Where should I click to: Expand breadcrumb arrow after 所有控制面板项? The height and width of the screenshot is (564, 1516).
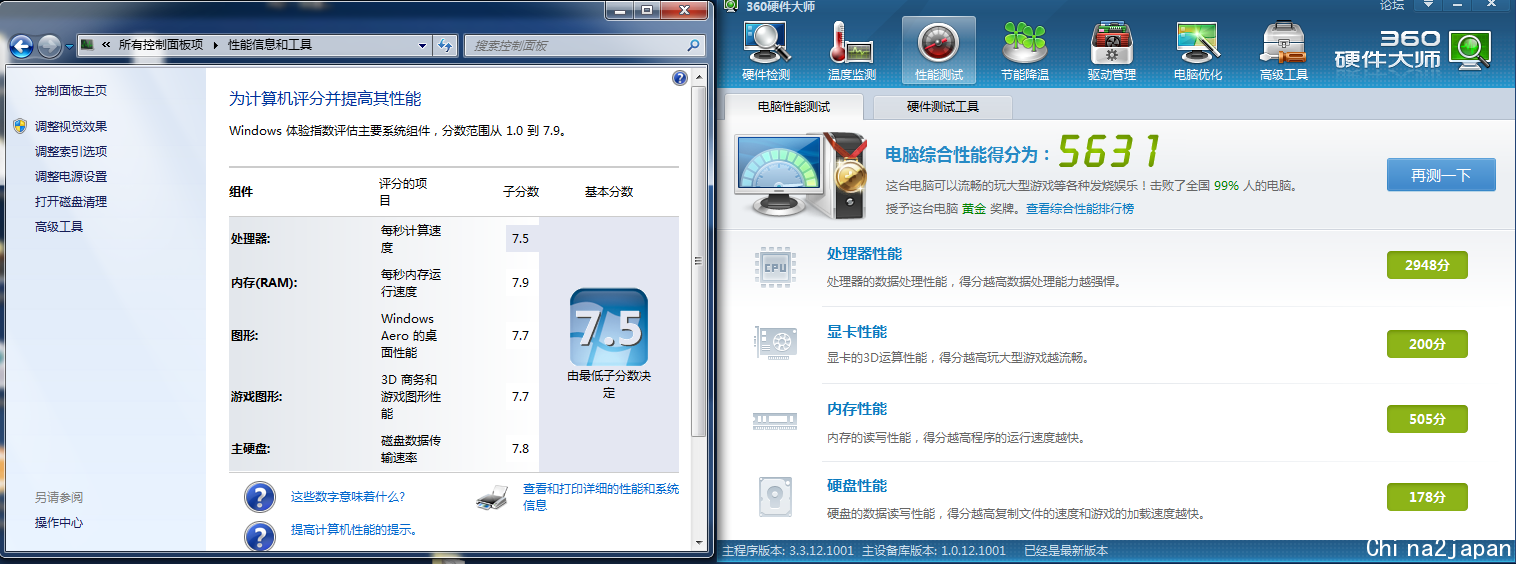(x=216, y=45)
